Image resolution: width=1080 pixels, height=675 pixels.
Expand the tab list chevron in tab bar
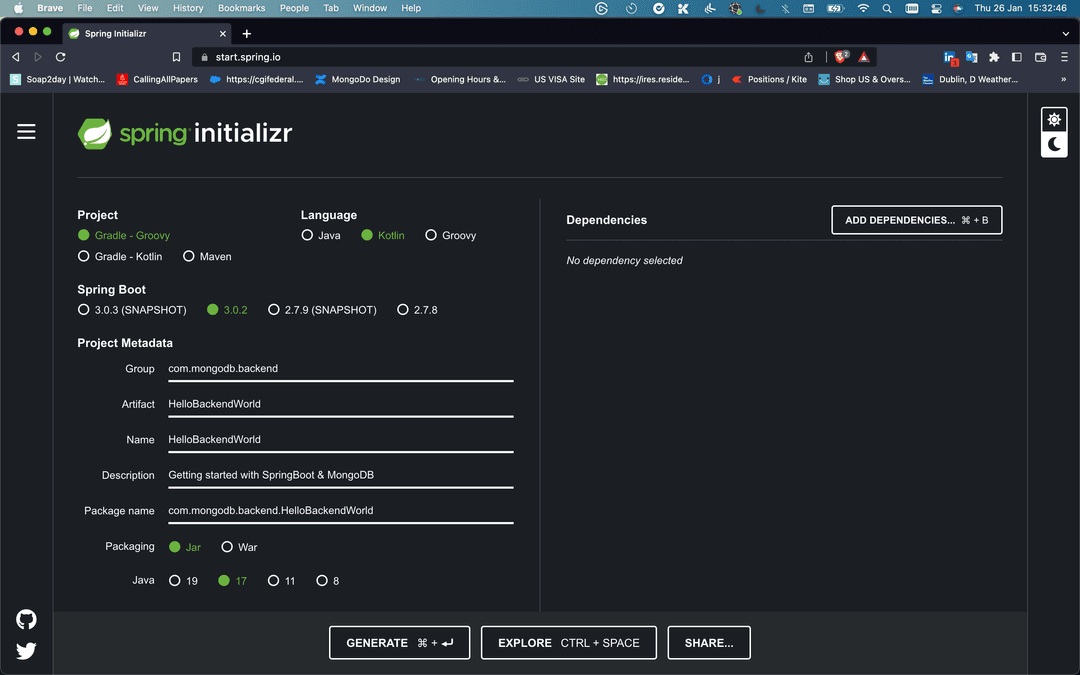(x=1064, y=33)
